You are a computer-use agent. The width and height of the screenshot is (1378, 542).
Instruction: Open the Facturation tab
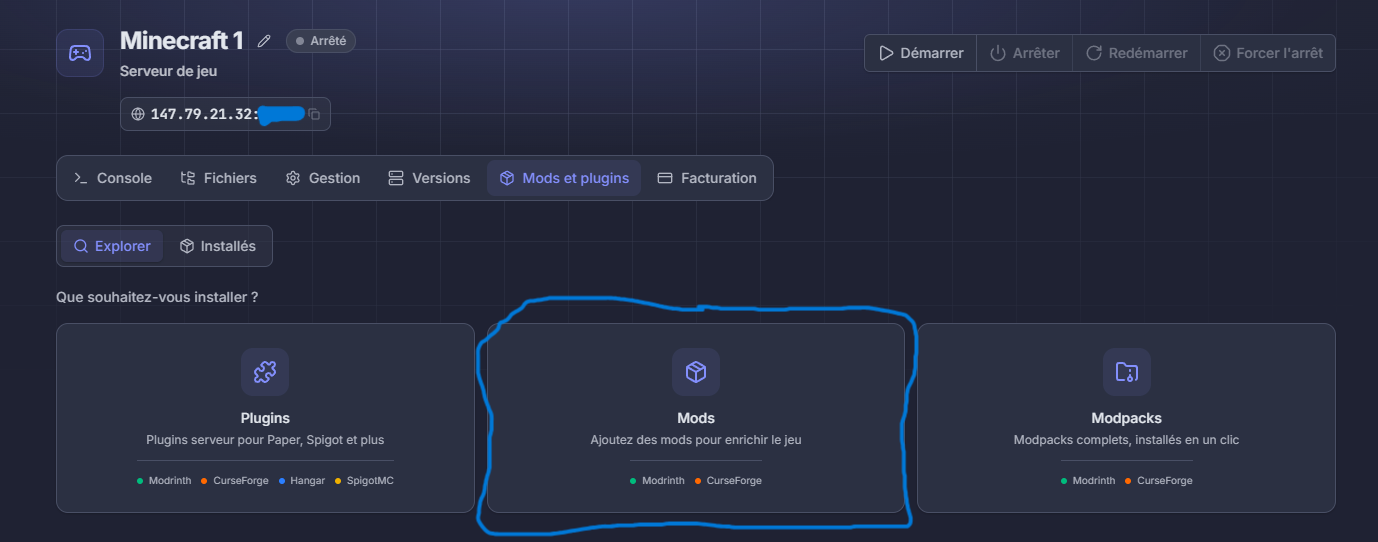tap(706, 178)
